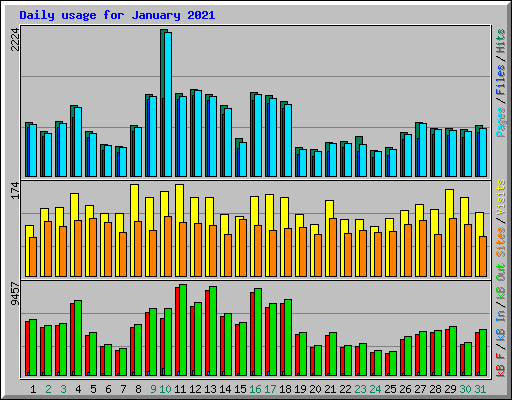Click day label 18 on the x-axis

[285, 389]
